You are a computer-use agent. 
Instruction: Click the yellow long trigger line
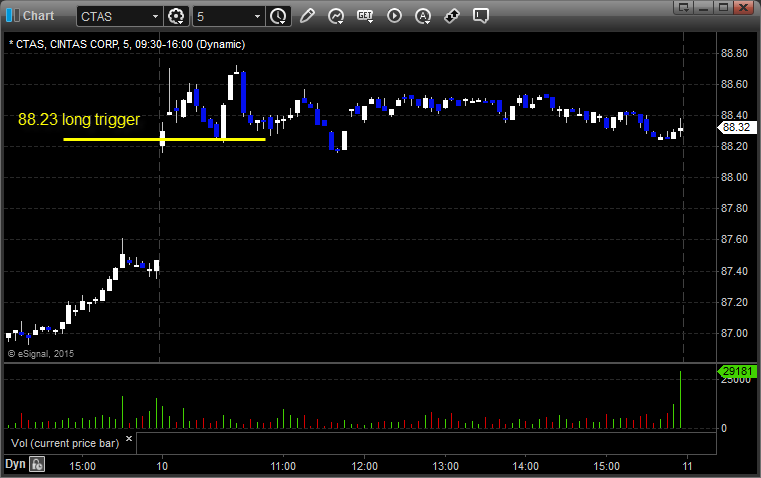coord(164,140)
